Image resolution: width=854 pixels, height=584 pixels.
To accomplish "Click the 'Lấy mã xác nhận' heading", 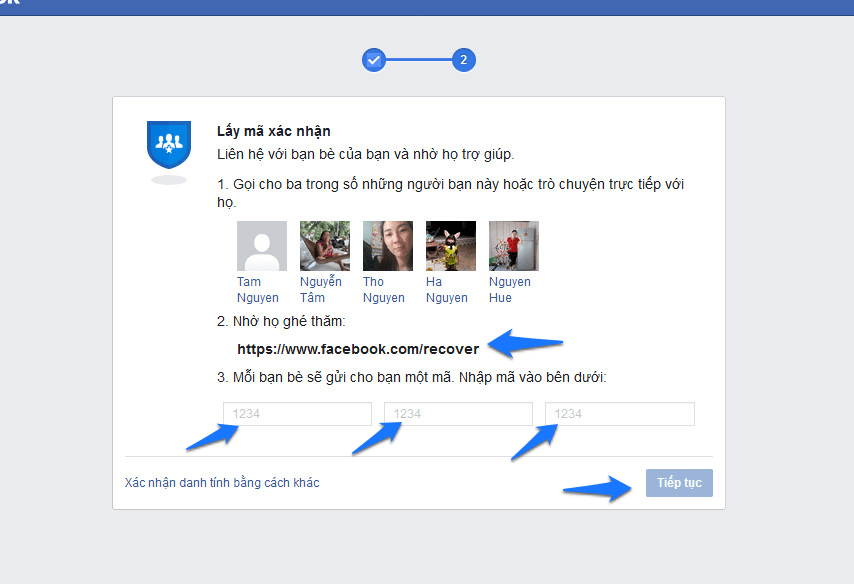I will pos(273,131).
